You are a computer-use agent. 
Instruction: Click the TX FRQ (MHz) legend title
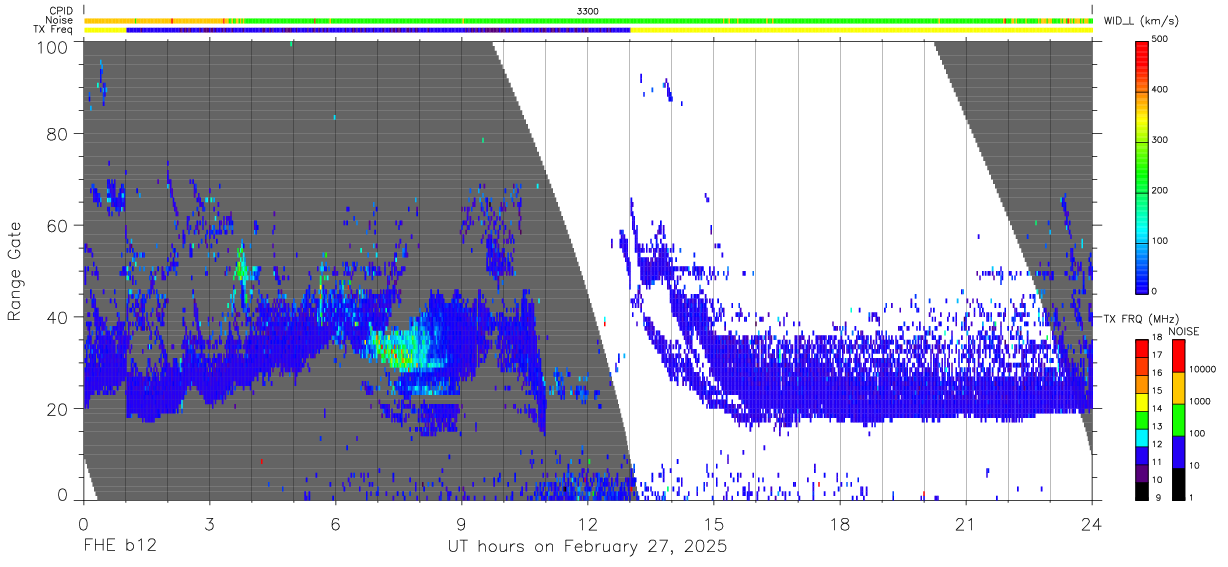(x=1143, y=319)
